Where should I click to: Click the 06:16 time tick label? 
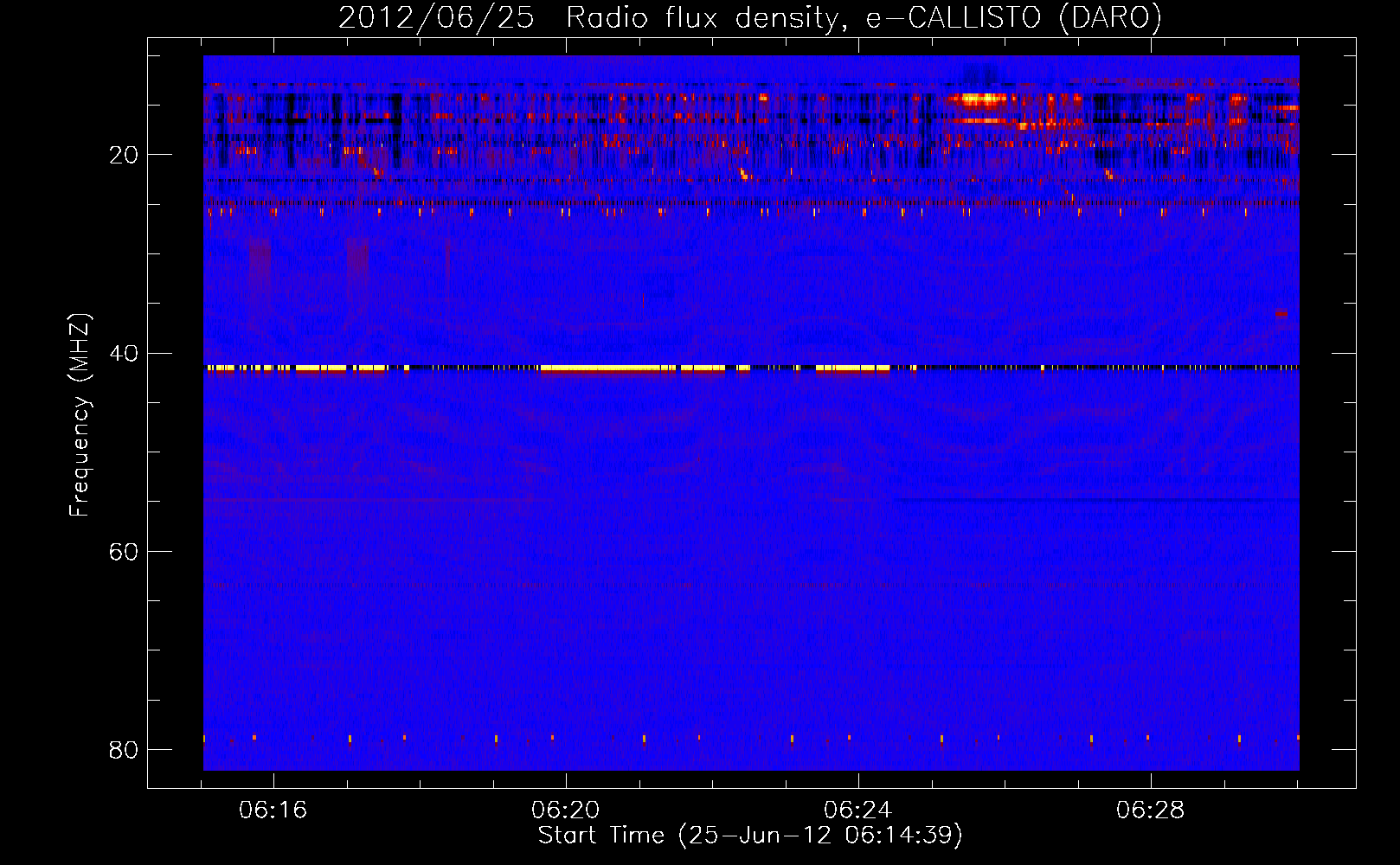pyautogui.click(x=273, y=811)
